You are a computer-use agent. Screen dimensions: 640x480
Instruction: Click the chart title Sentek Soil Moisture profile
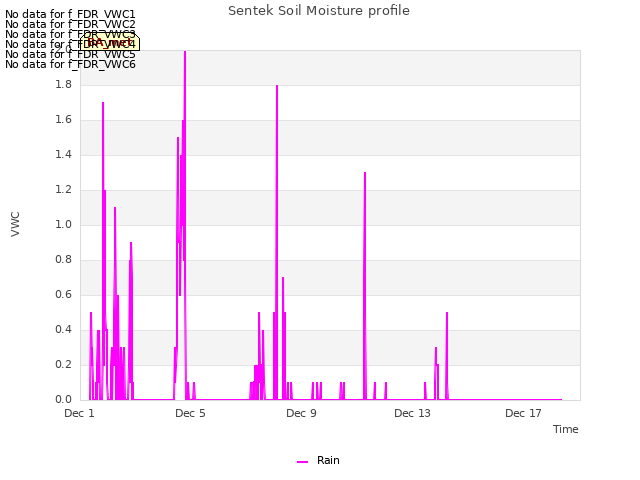pos(319,11)
